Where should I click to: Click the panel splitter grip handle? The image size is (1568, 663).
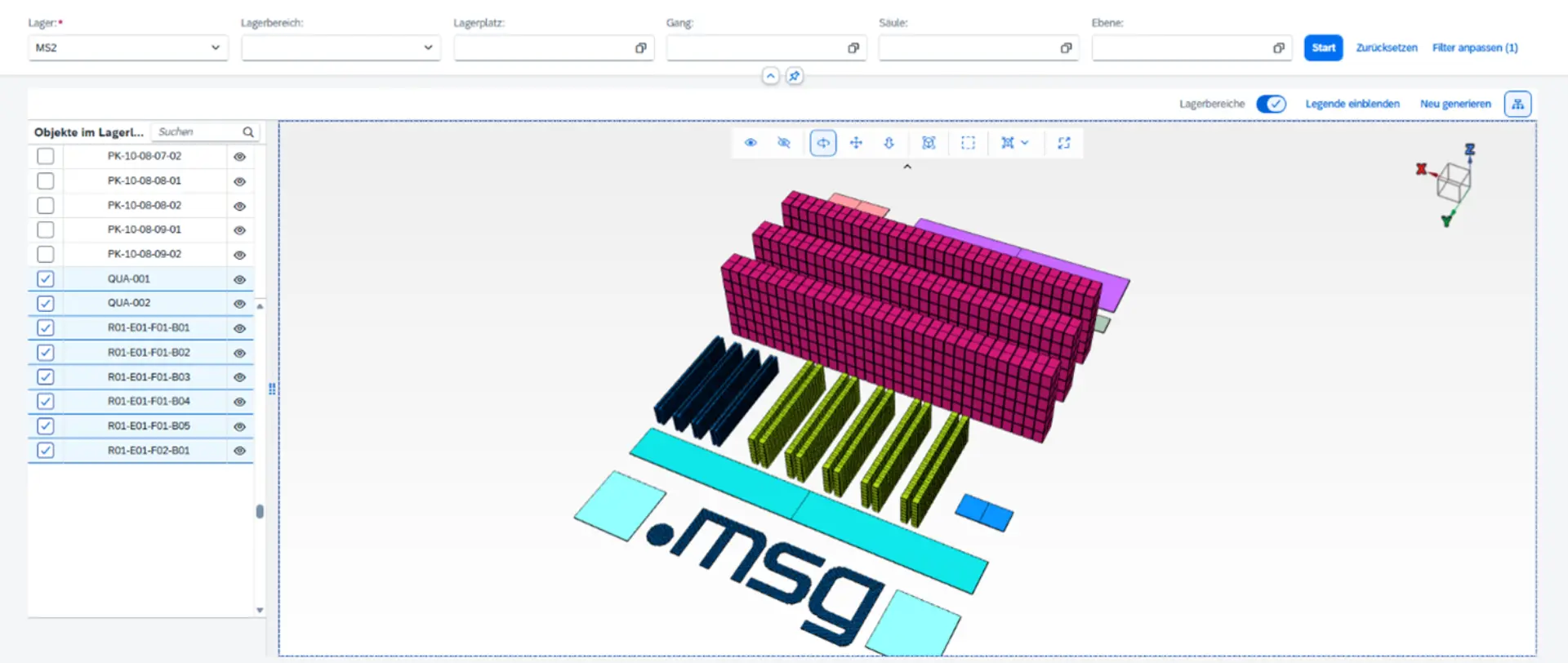[x=272, y=389]
